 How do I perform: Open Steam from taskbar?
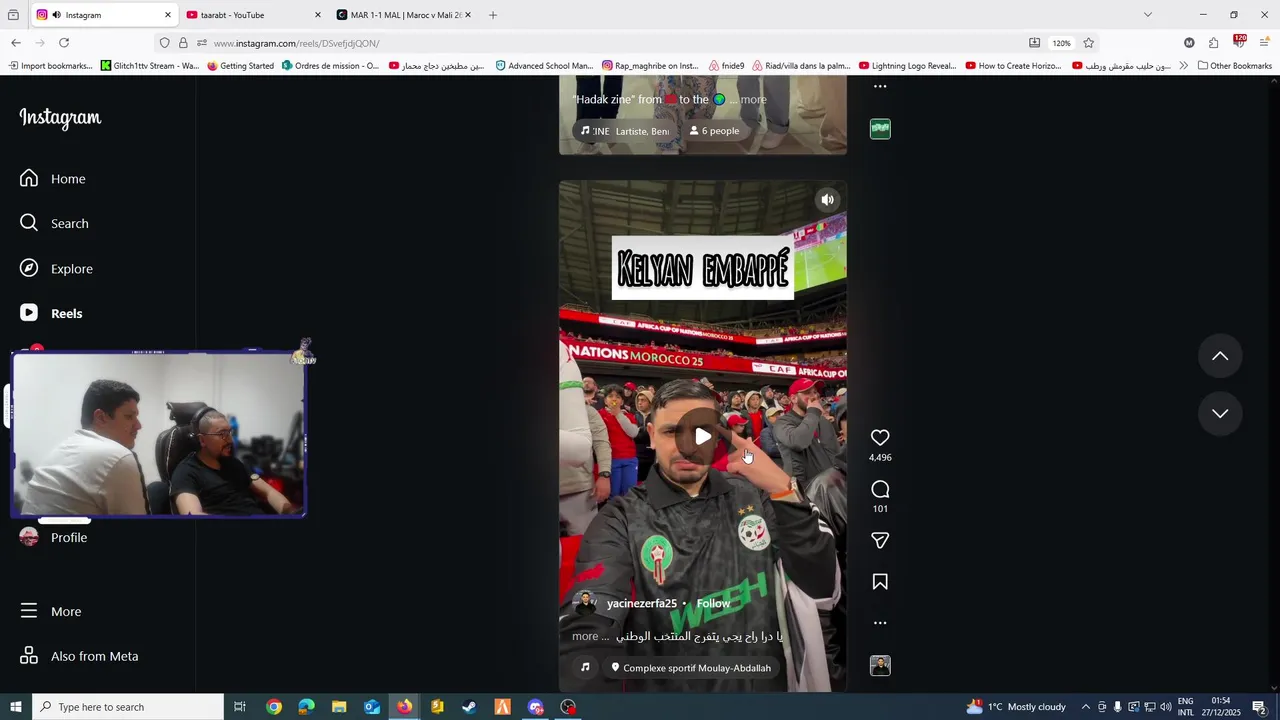(x=469, y=707)
